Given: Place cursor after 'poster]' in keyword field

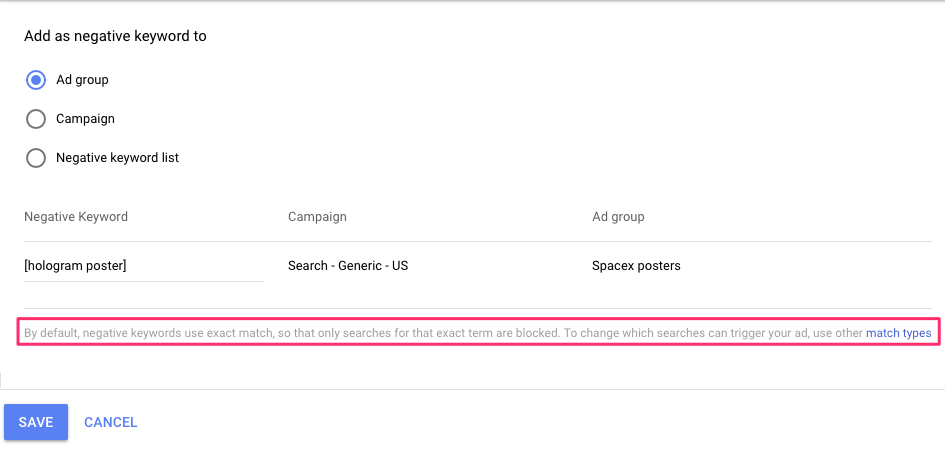Looking at the screenshot, I should pyautogui.click(x=128, y=266).
